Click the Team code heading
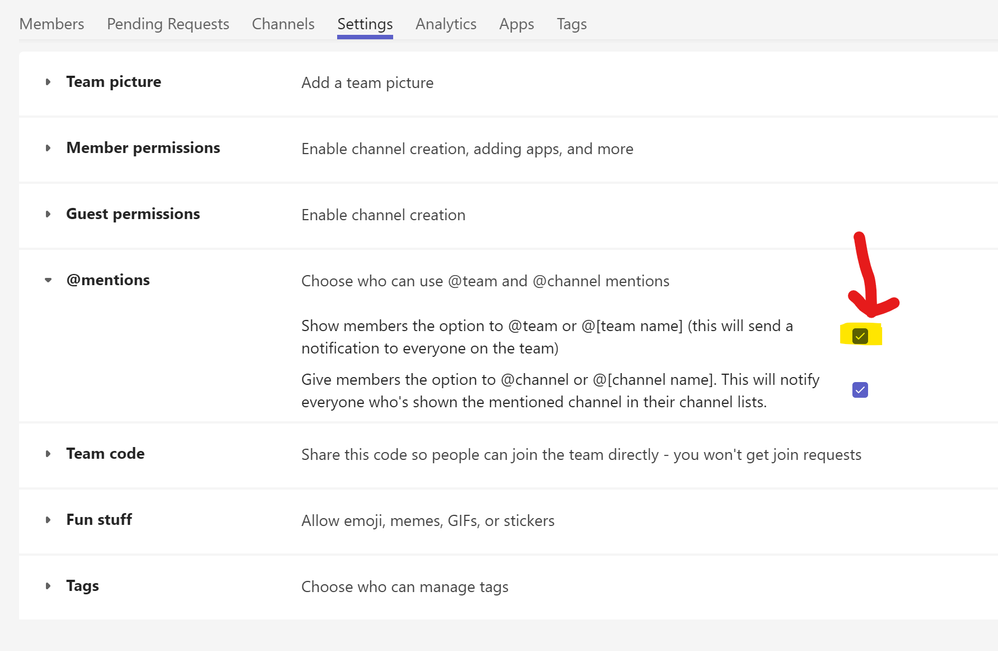998x651 pixels. pyautogui.click(x=105, y=454)
